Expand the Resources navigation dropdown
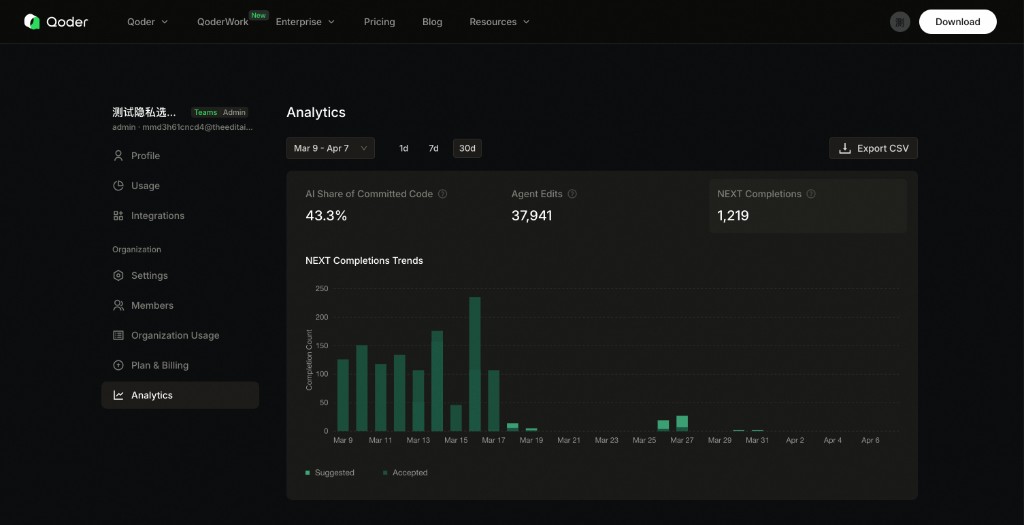 [500, 22]
